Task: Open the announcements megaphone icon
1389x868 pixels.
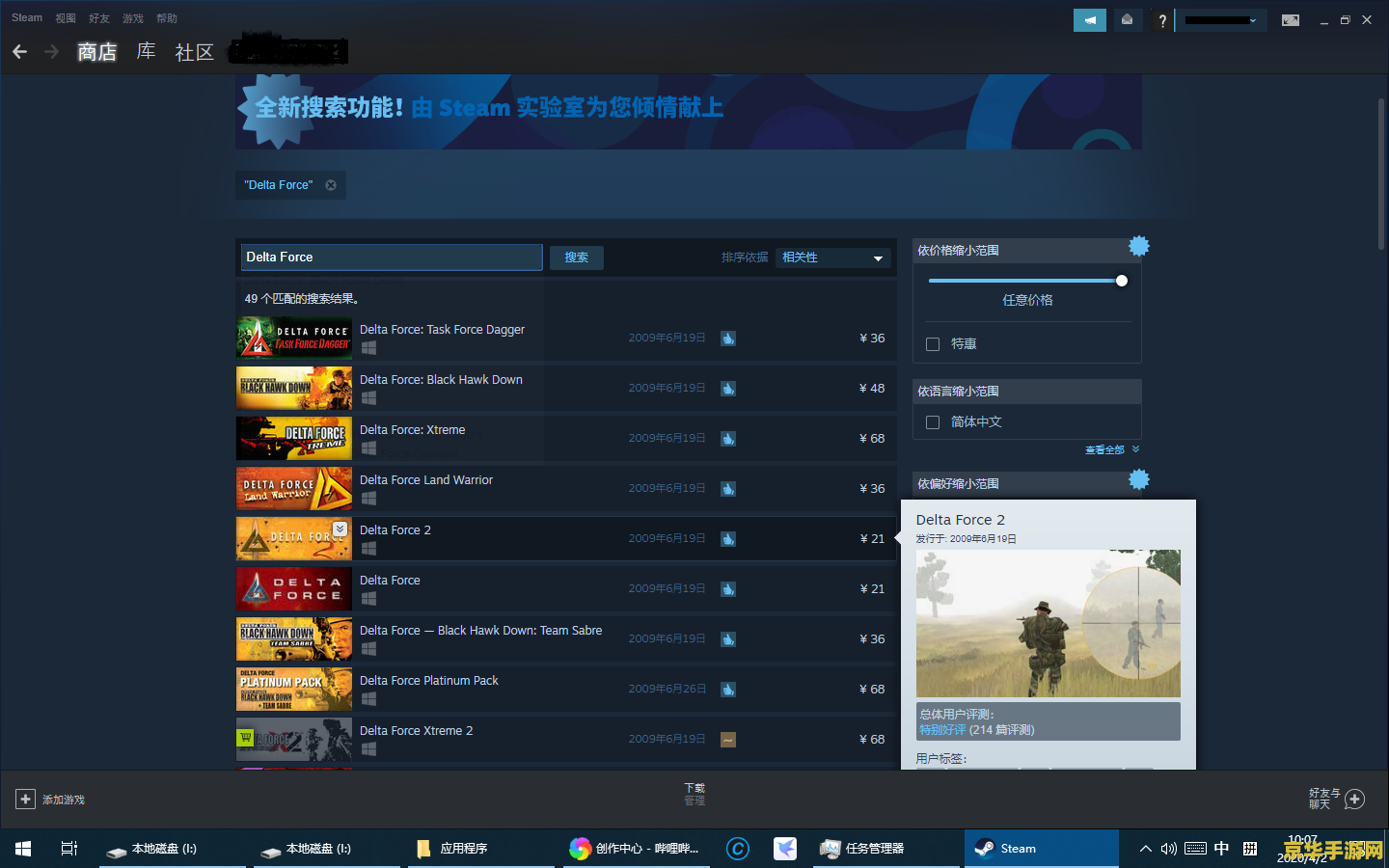Action: pos(1090,20)
